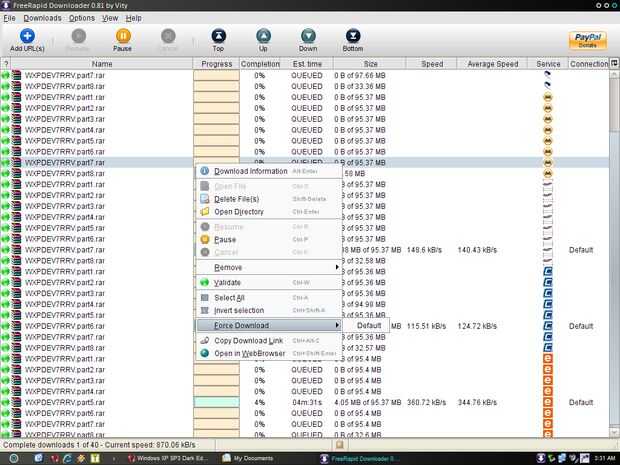The height and width of the screenshot is (465, 620).
Task: Choose Select All in context menu
Action: coord(269,298)
